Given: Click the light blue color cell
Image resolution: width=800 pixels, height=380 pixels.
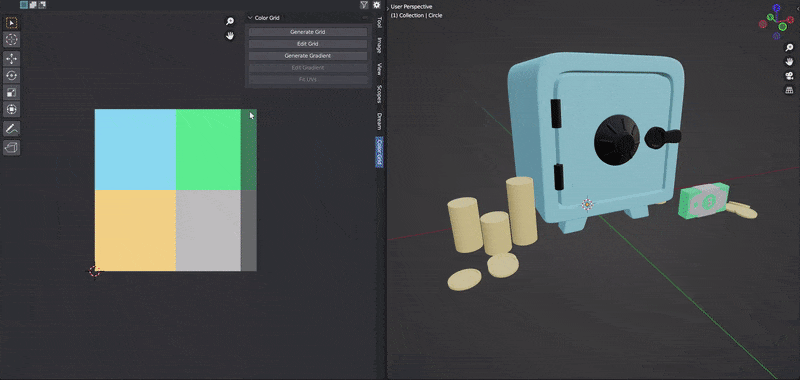Looking at the screenshot, I should tap(136, 149).
